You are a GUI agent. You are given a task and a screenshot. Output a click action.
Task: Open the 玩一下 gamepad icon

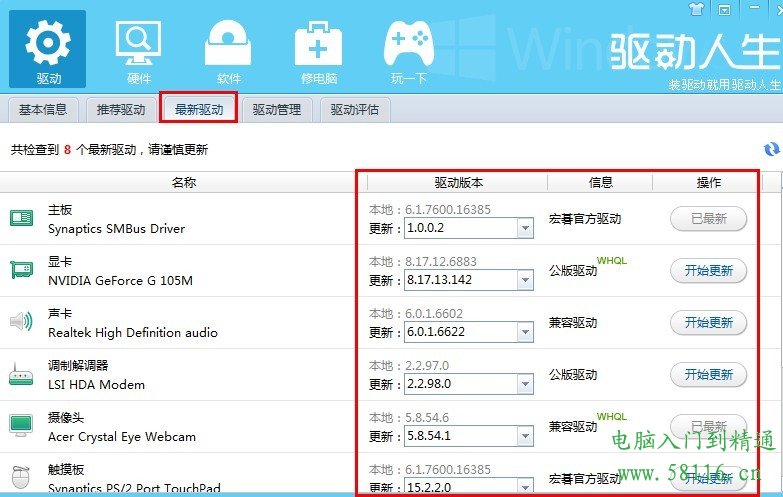(408, 46)
